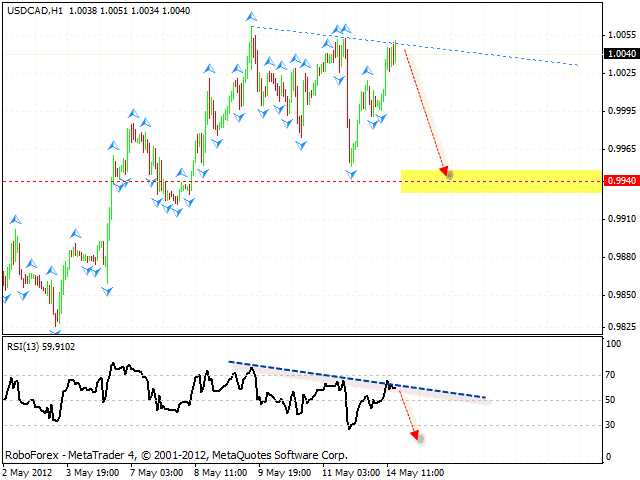Select the 1.0055 price axis label
Viewport: 640px width, 480px height.
pyautogui.click(x=618, y=35)
